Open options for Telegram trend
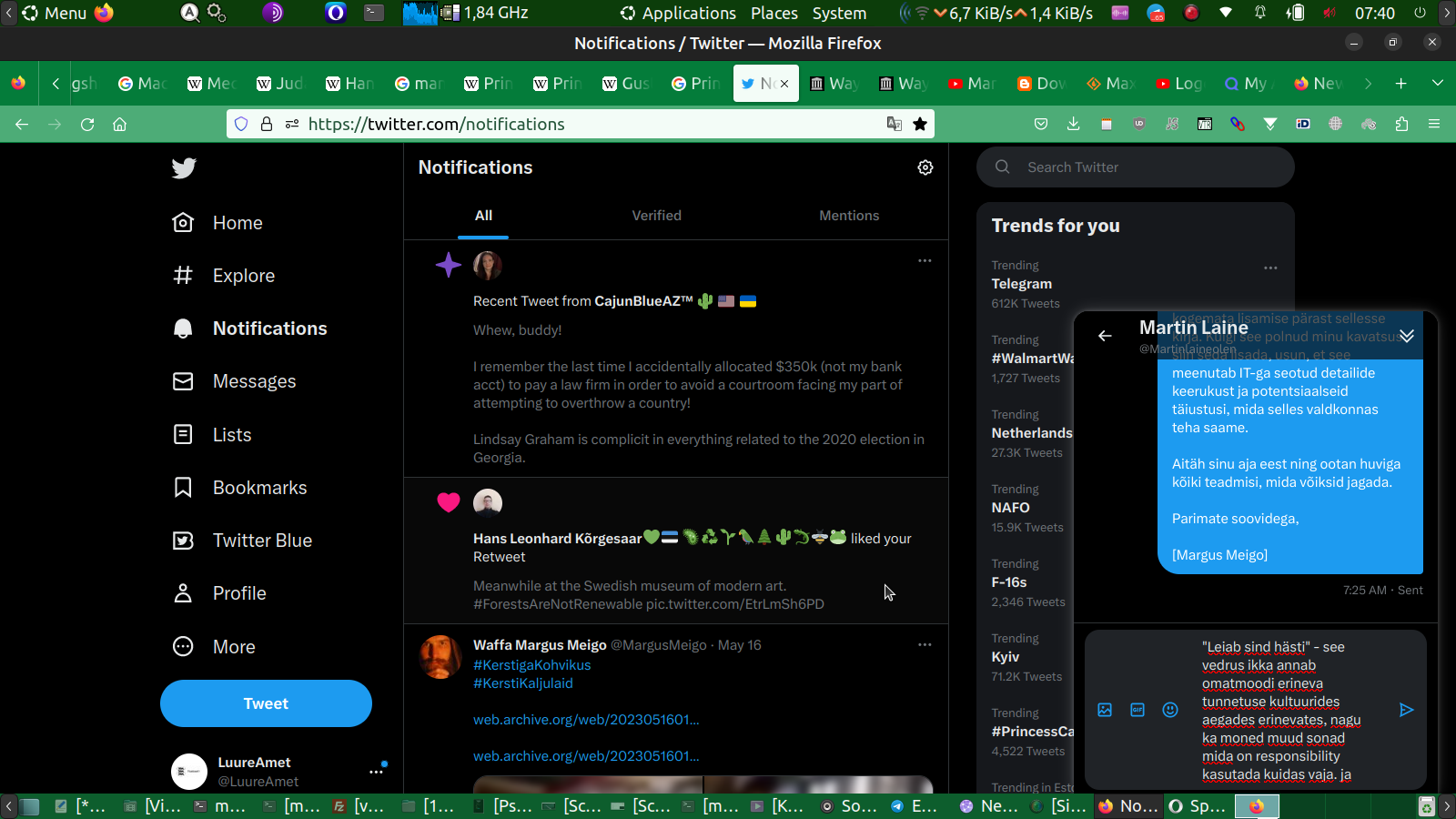Screen dimensions: 1456x819 [1270, 268]
